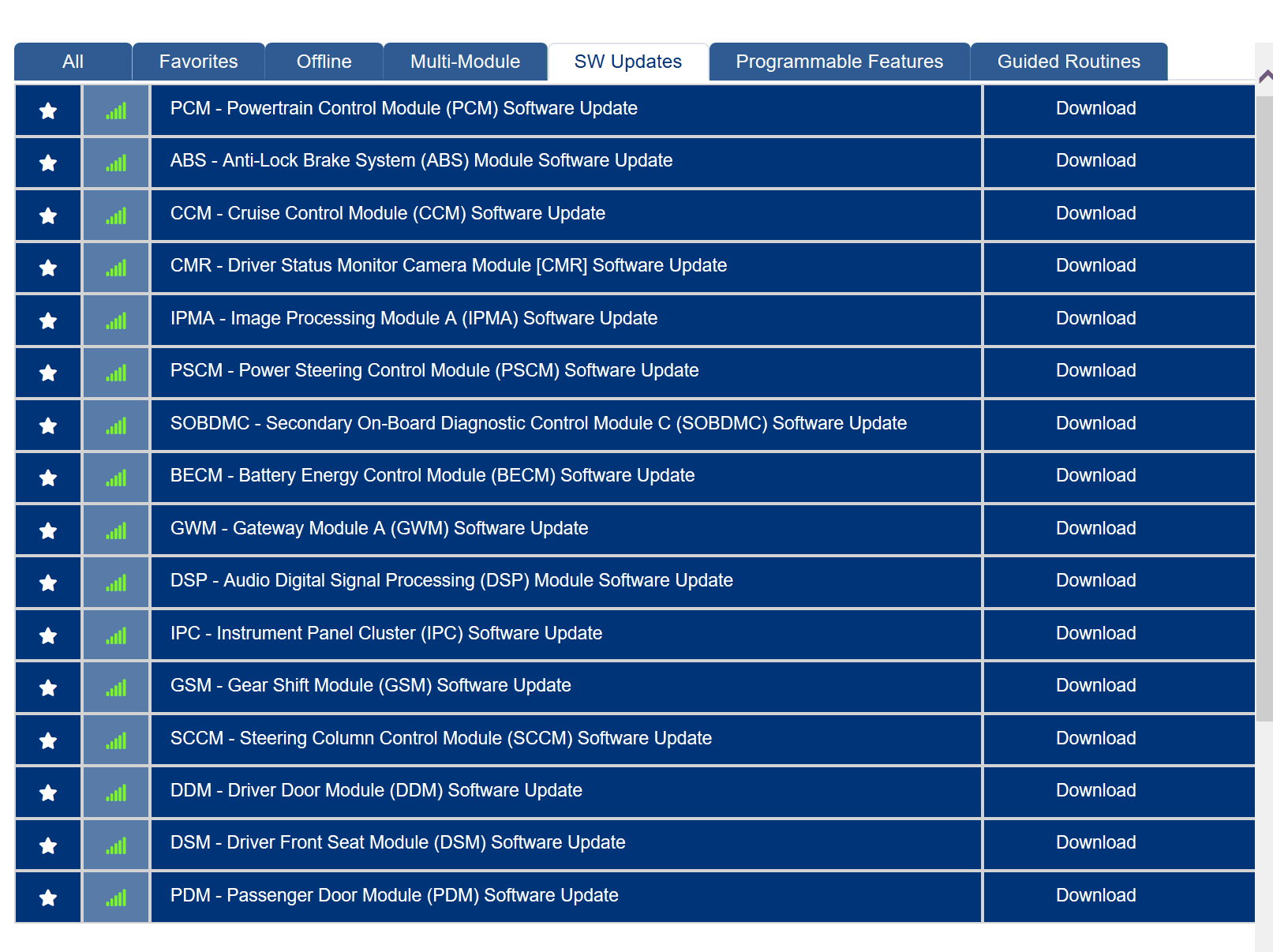
Task: Click the star icon beside IPMA row
Action: (x=47, y=320)
